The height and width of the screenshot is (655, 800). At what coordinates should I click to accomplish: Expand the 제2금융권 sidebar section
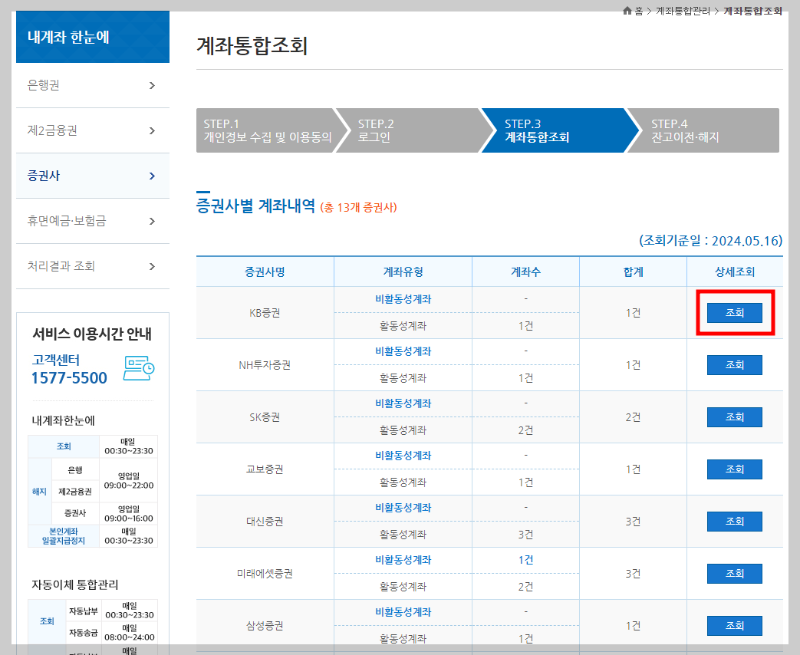pyautogui.click(x=92, y=130)
